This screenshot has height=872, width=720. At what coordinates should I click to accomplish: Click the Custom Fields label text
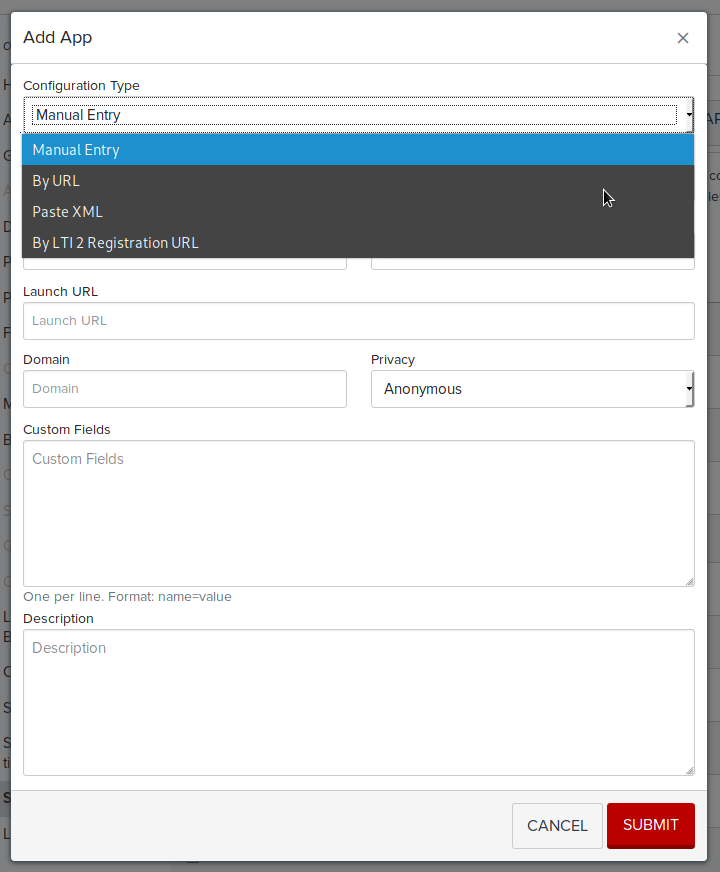click(66, 430)
